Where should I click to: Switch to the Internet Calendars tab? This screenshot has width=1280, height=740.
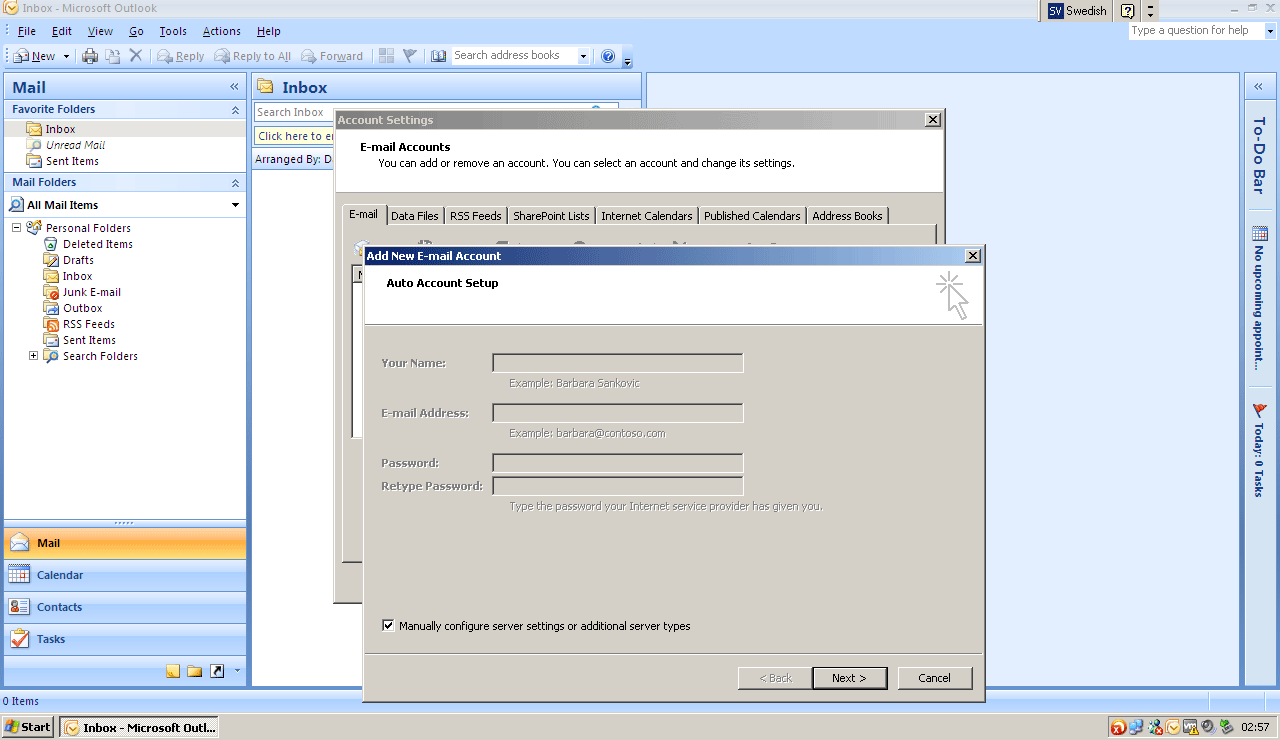point(647,216)
